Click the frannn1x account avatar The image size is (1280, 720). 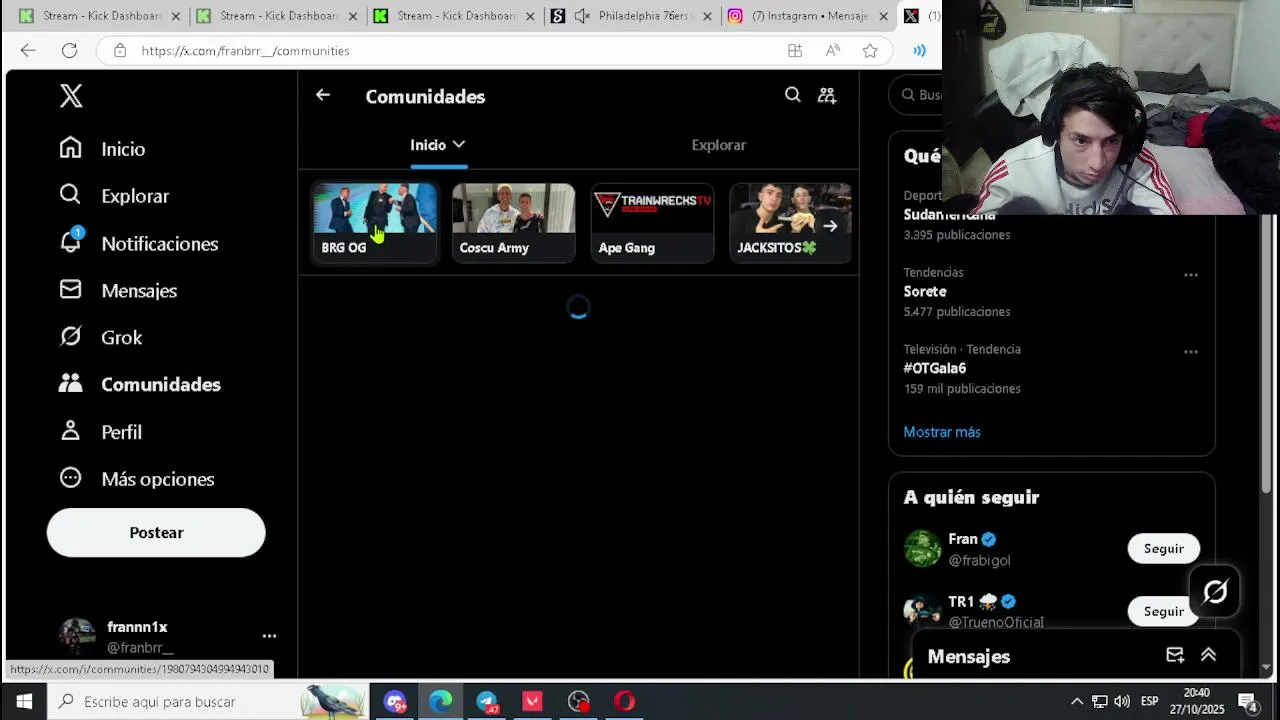point(77,636)
